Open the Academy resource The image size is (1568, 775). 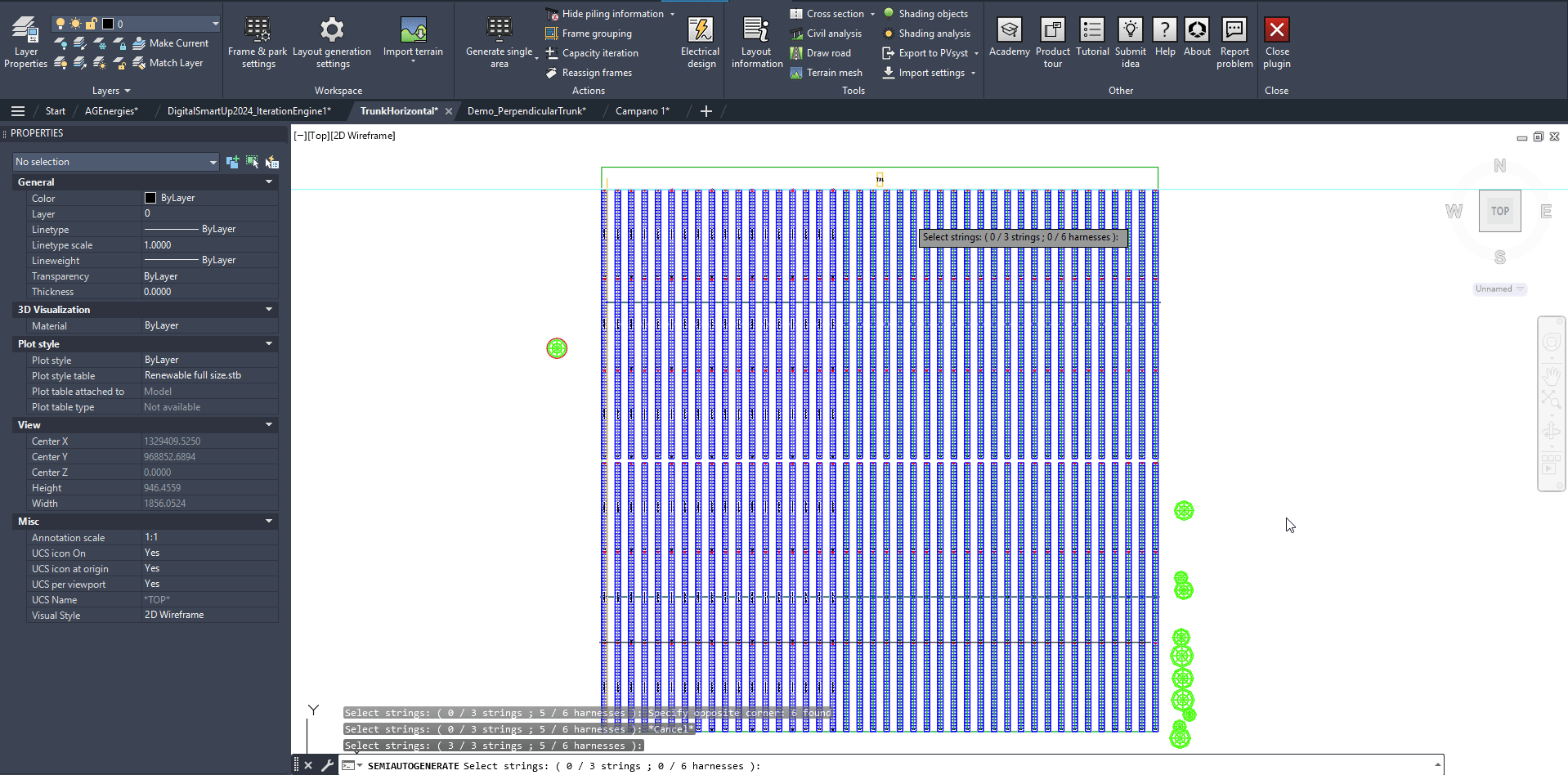[1010, 38]
